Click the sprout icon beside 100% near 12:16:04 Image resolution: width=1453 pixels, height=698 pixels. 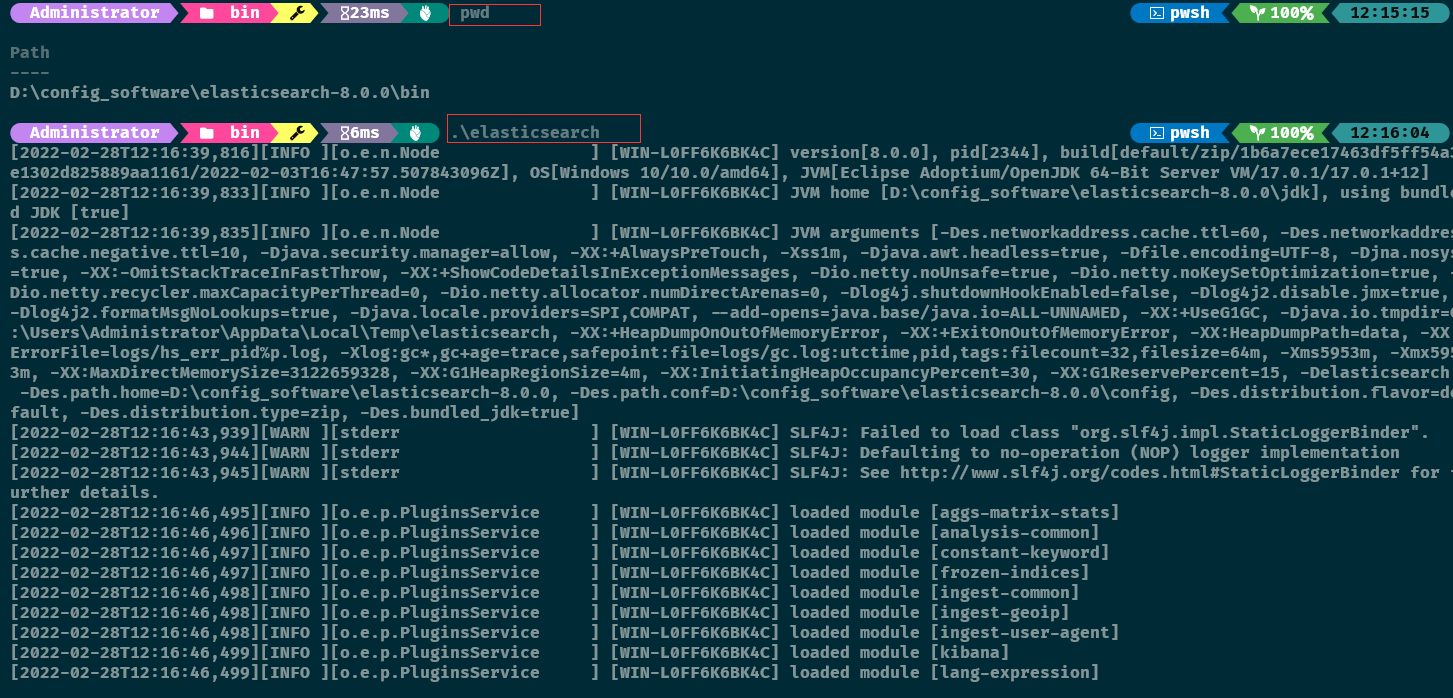(1256, 132)
